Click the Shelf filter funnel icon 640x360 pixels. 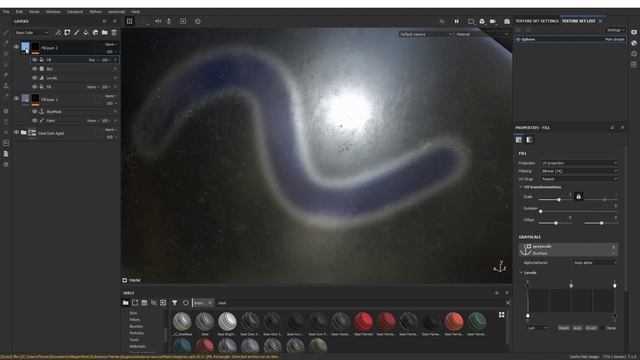coord(174,303)
